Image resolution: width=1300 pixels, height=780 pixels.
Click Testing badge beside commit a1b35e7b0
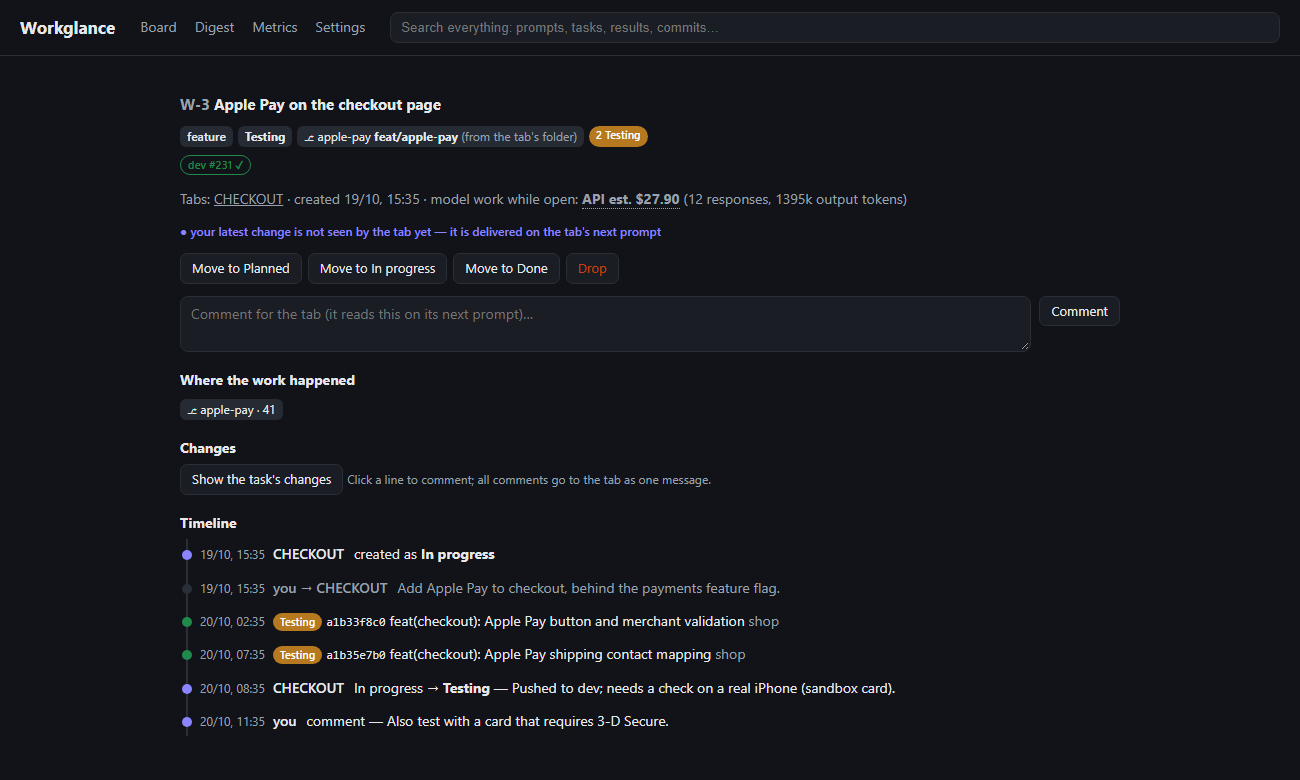[297, 655]
